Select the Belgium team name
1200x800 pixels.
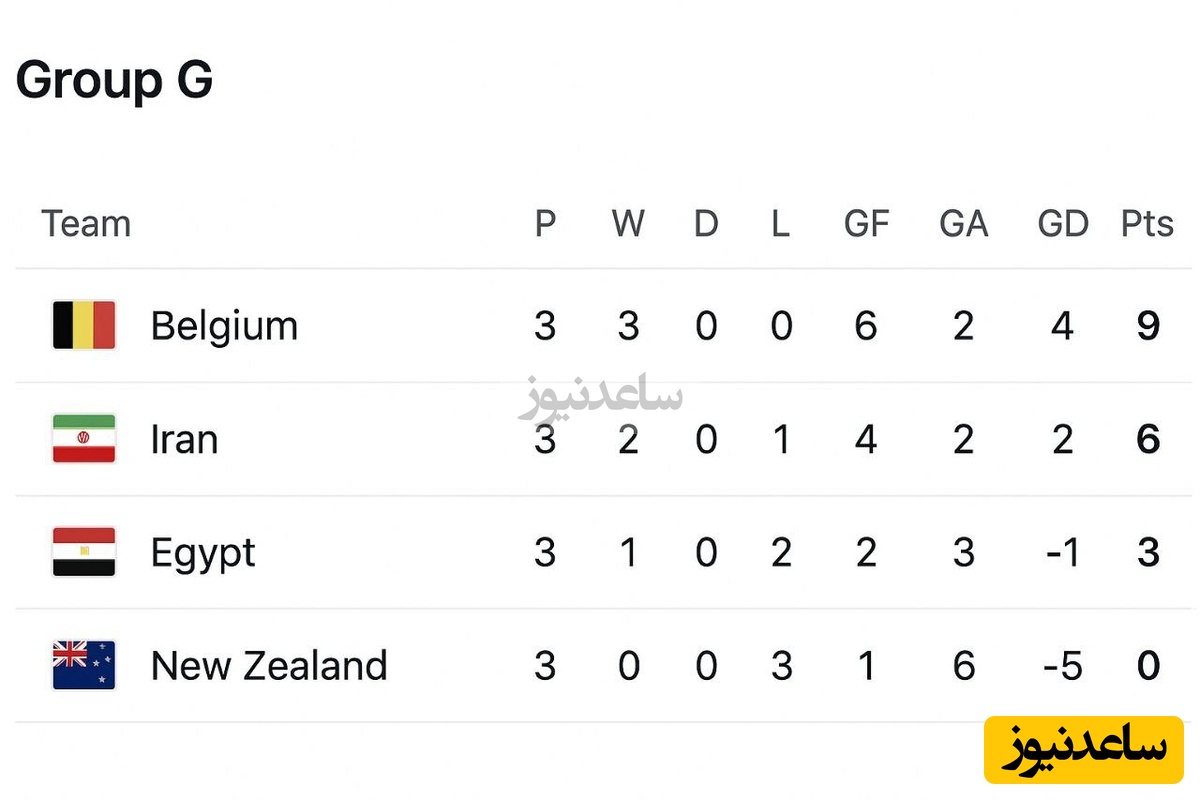(224, 326)
